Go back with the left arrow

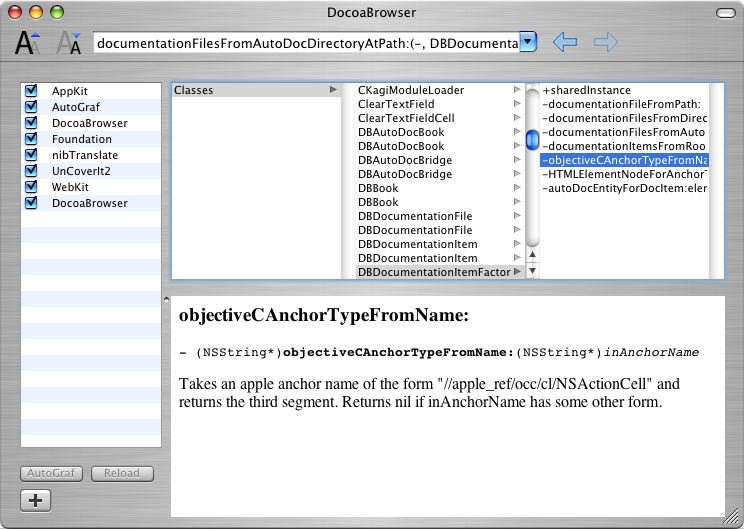(565, 42)
